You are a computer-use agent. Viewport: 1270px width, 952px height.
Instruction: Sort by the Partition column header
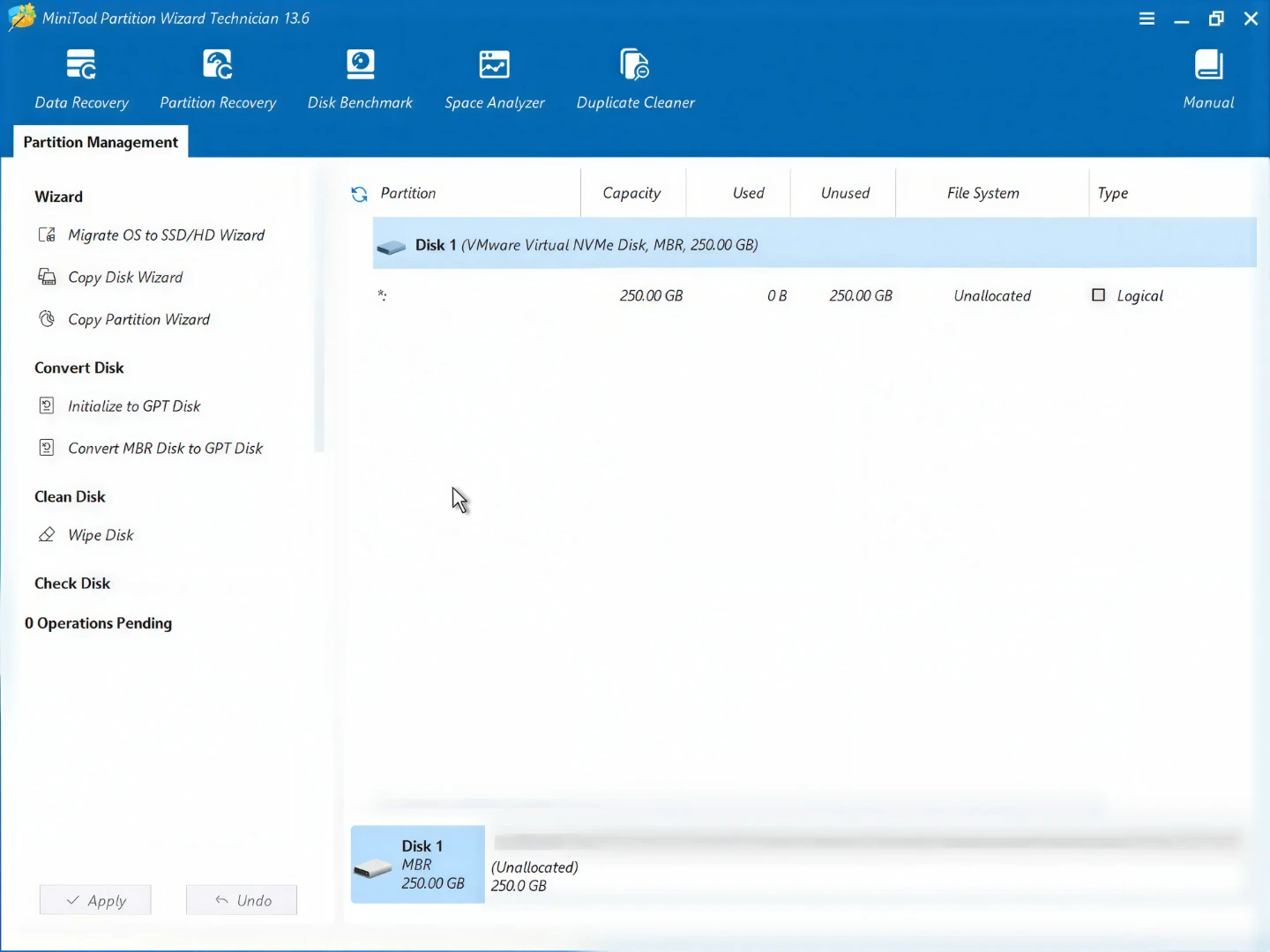pos(407,193)
